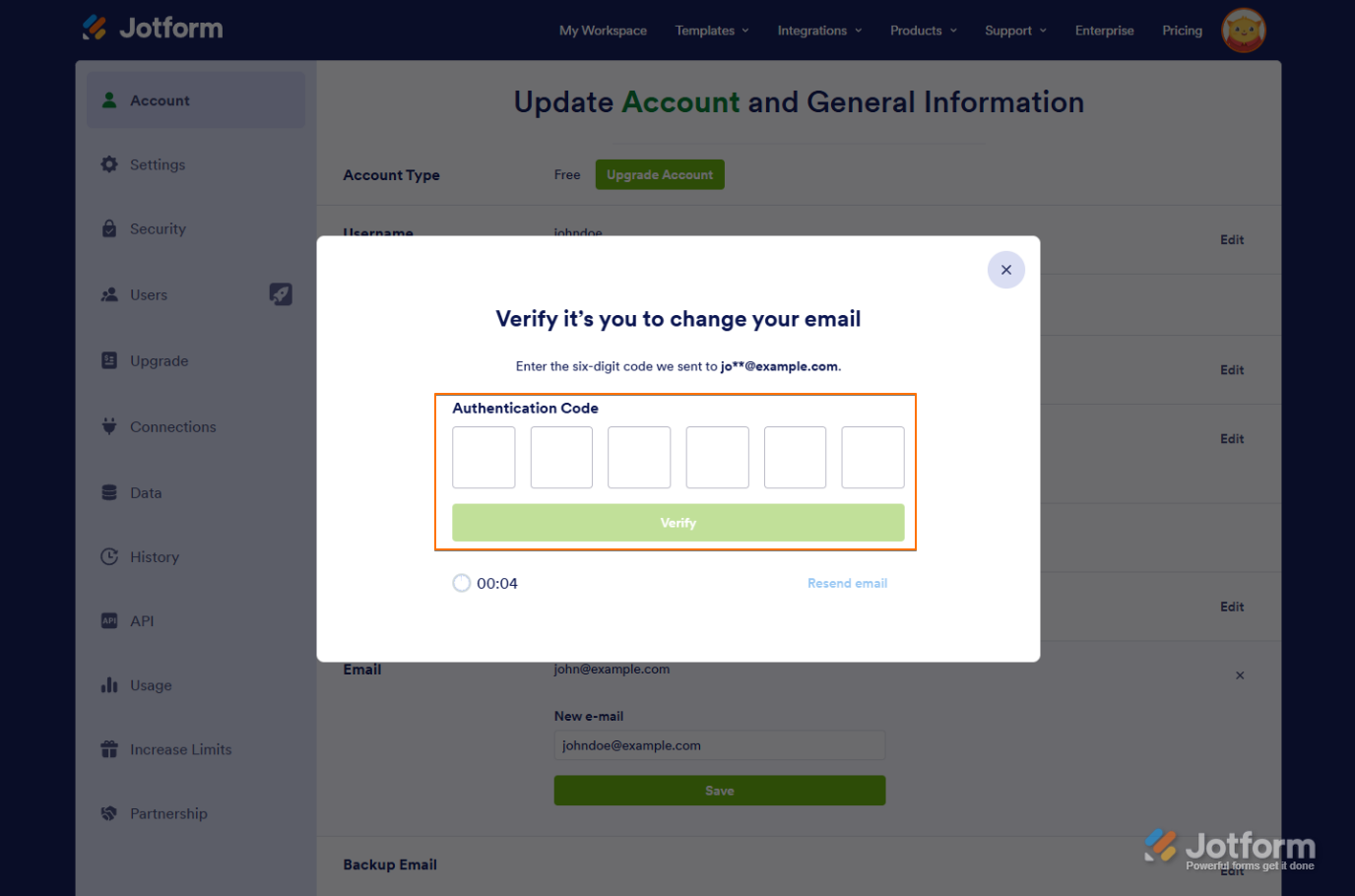This screenshot has height=896, width=1355.
Task: Close the email verification dialog
Action: 1005,270
